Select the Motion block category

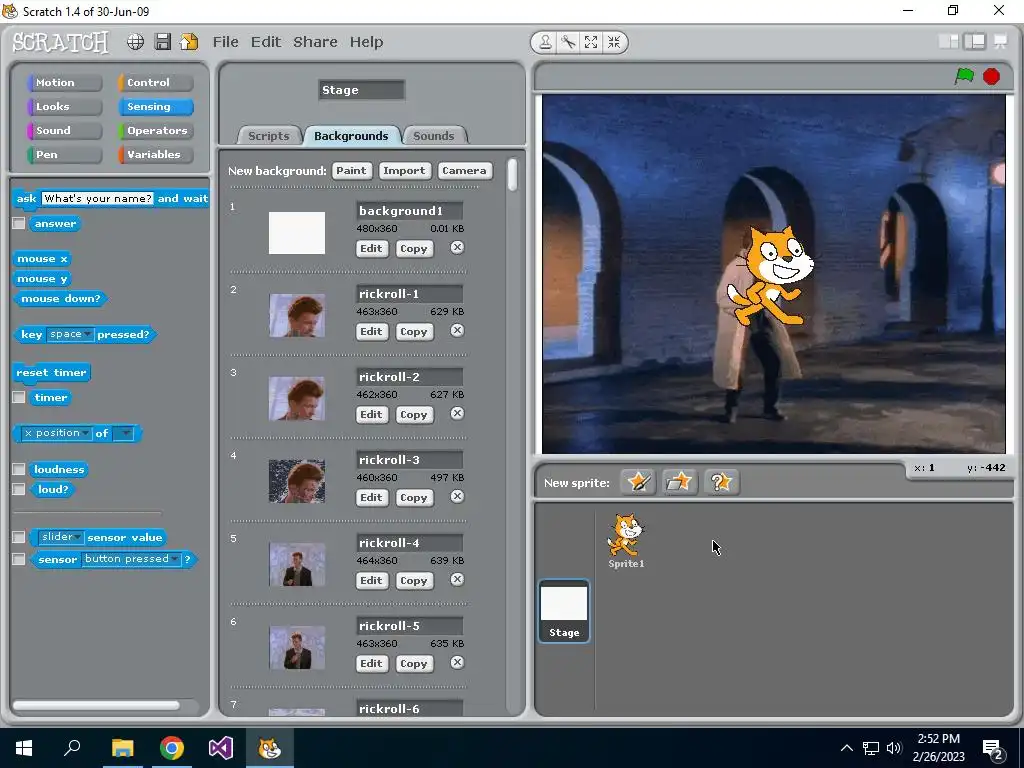point(65,82)
